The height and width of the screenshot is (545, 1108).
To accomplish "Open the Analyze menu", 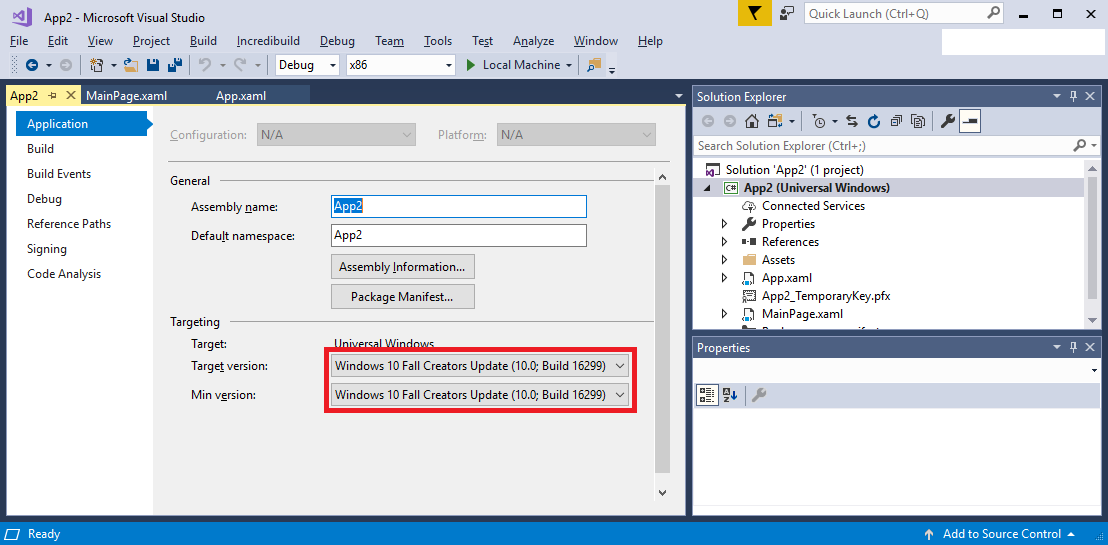I will [x=534, y=41].
